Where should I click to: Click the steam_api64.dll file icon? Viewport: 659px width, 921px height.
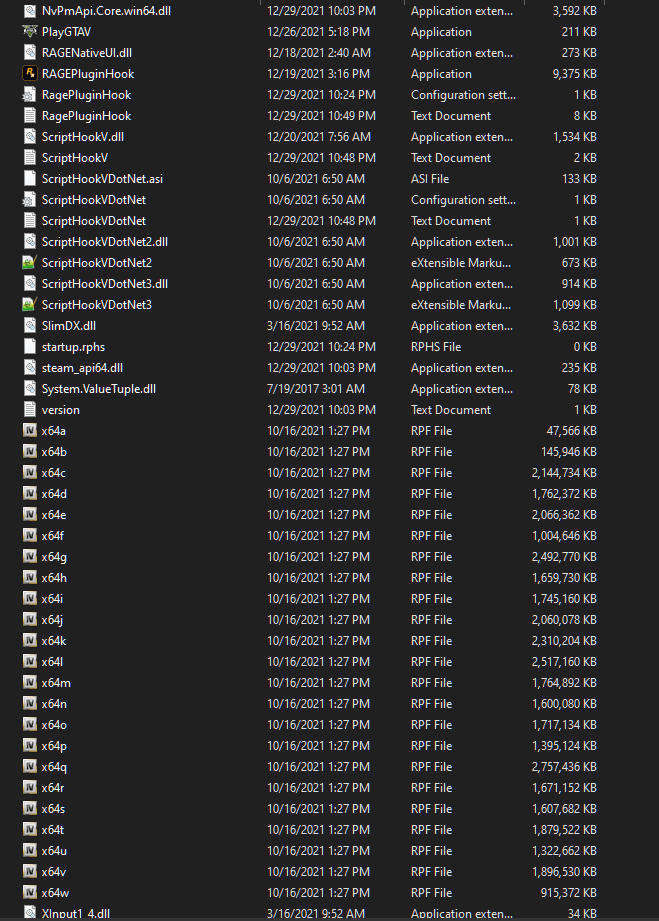point(29,368)
